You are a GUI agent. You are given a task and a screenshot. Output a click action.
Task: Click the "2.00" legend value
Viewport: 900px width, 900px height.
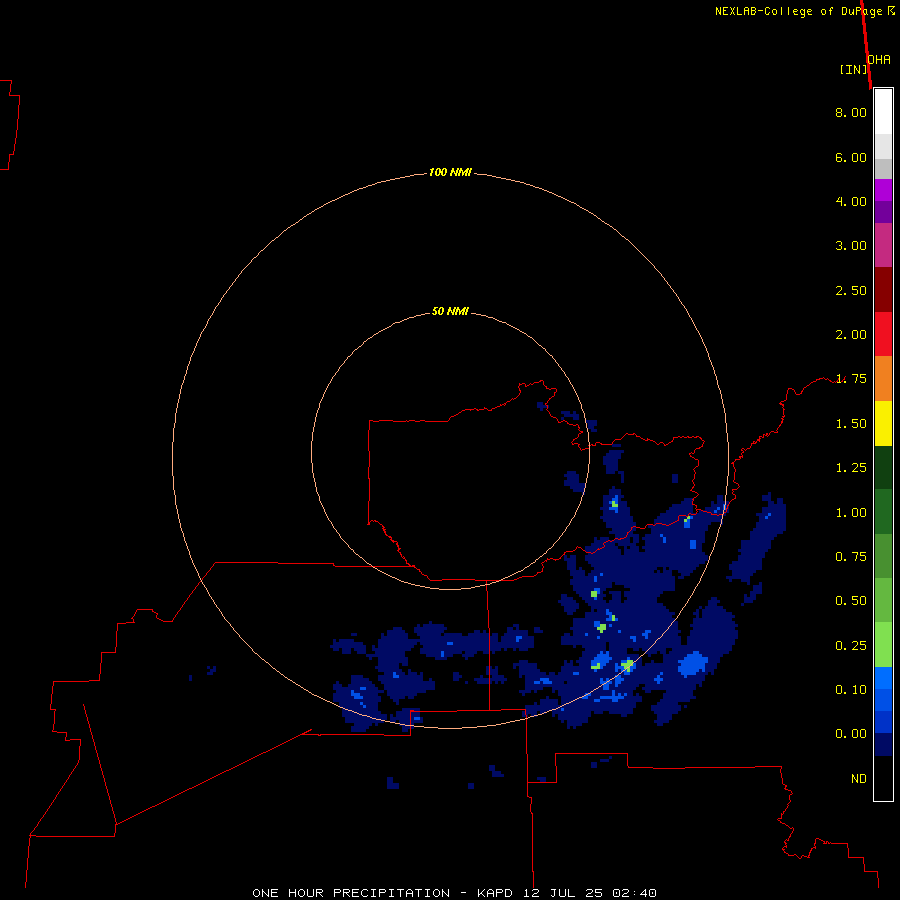[x=851, y=335]
